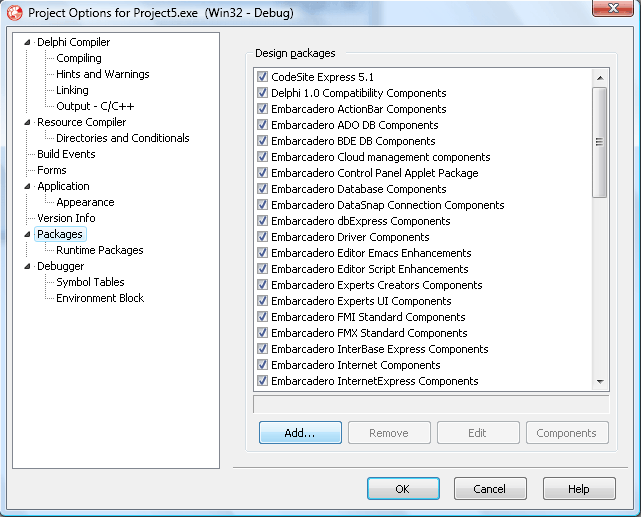The image size is (641, 517).
Task: Open Help for project options
Action: point(579,489)
